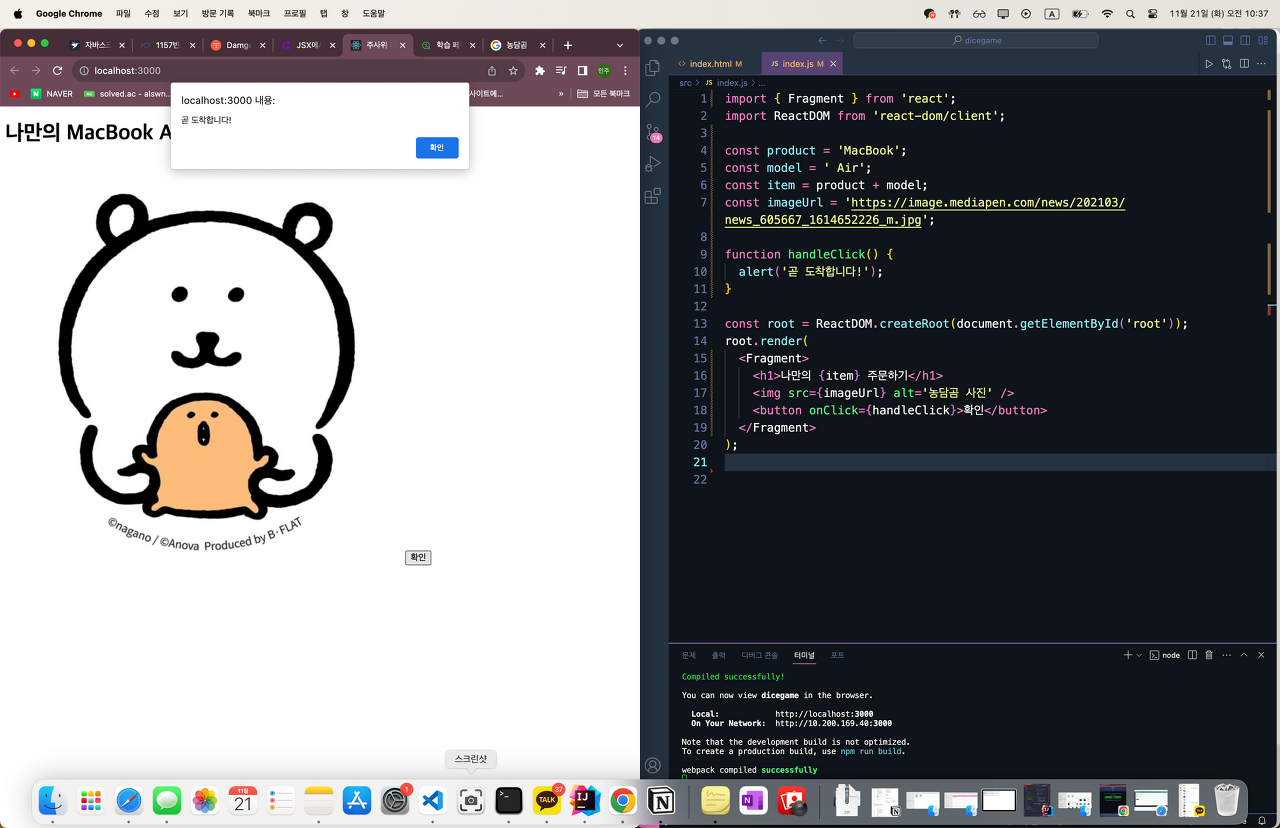Screen dimensions: 1280x828
Task: Switch to 디버그 콘솔 panel tab
Action: click(759, 655)
